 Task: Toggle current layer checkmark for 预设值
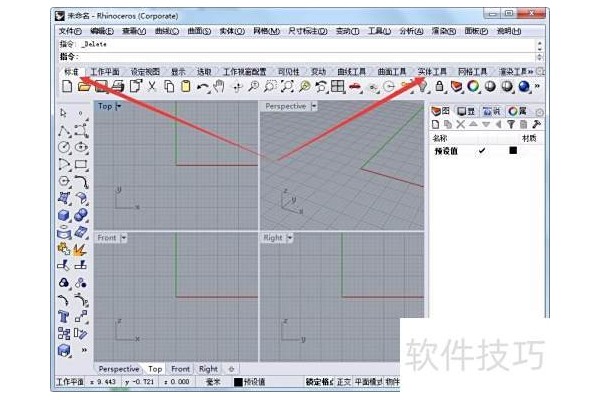482,151
